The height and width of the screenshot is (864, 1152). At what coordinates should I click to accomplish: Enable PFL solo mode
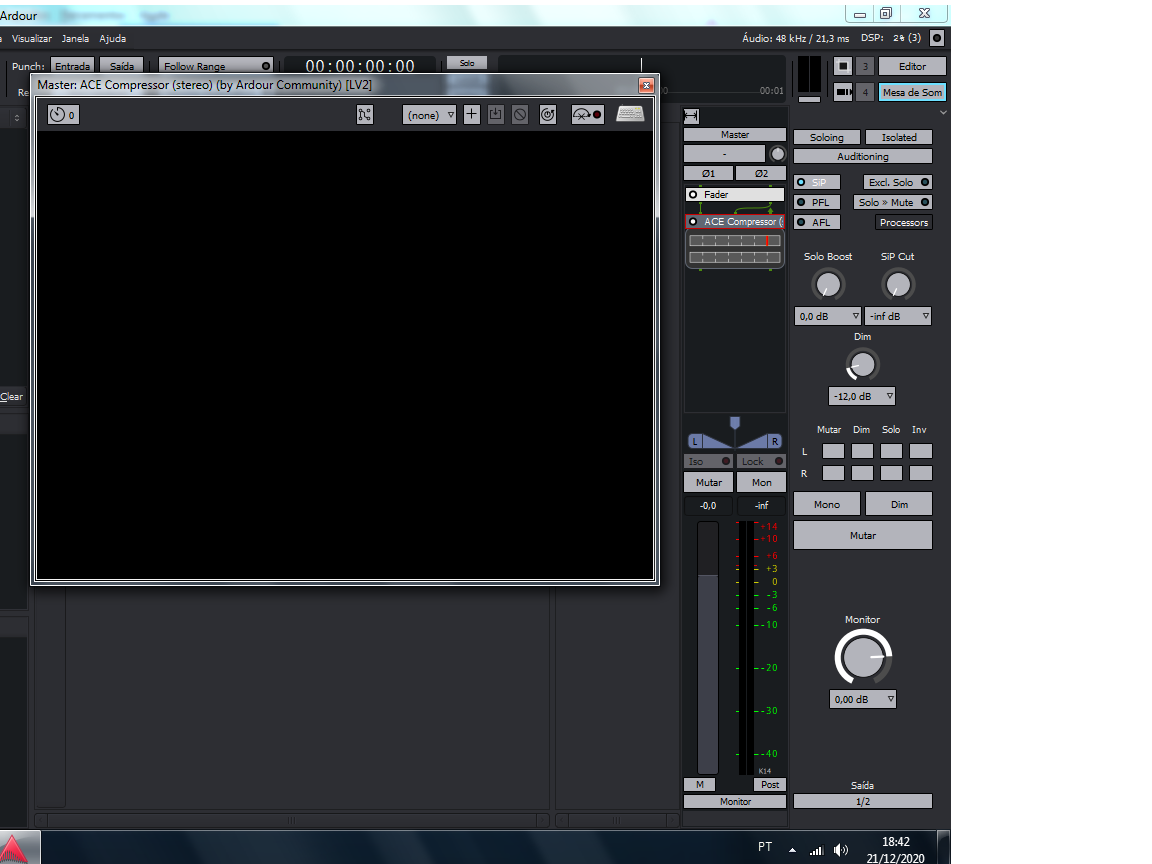(x=819, y=202)
